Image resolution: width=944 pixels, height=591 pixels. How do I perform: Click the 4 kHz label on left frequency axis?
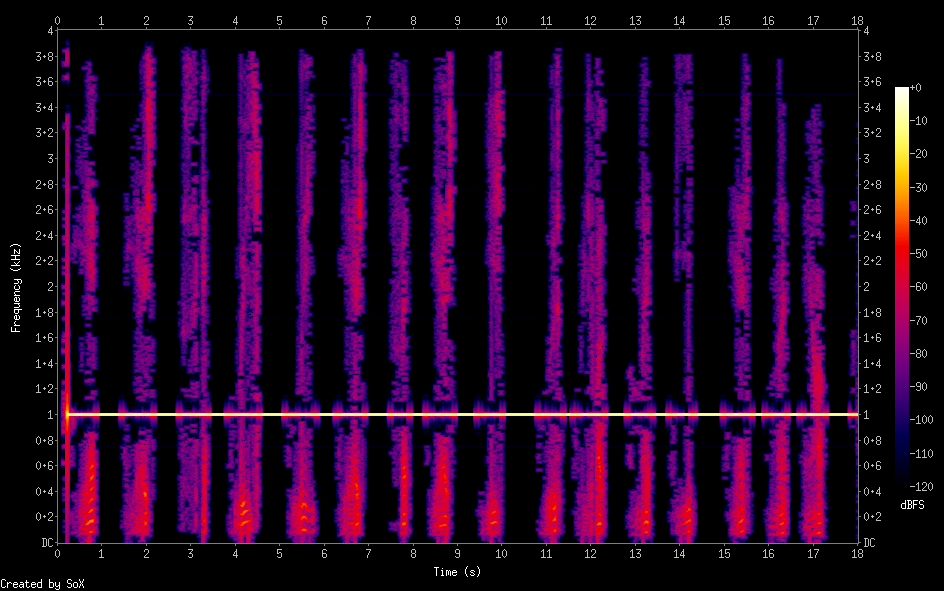(x=48, y=30)
